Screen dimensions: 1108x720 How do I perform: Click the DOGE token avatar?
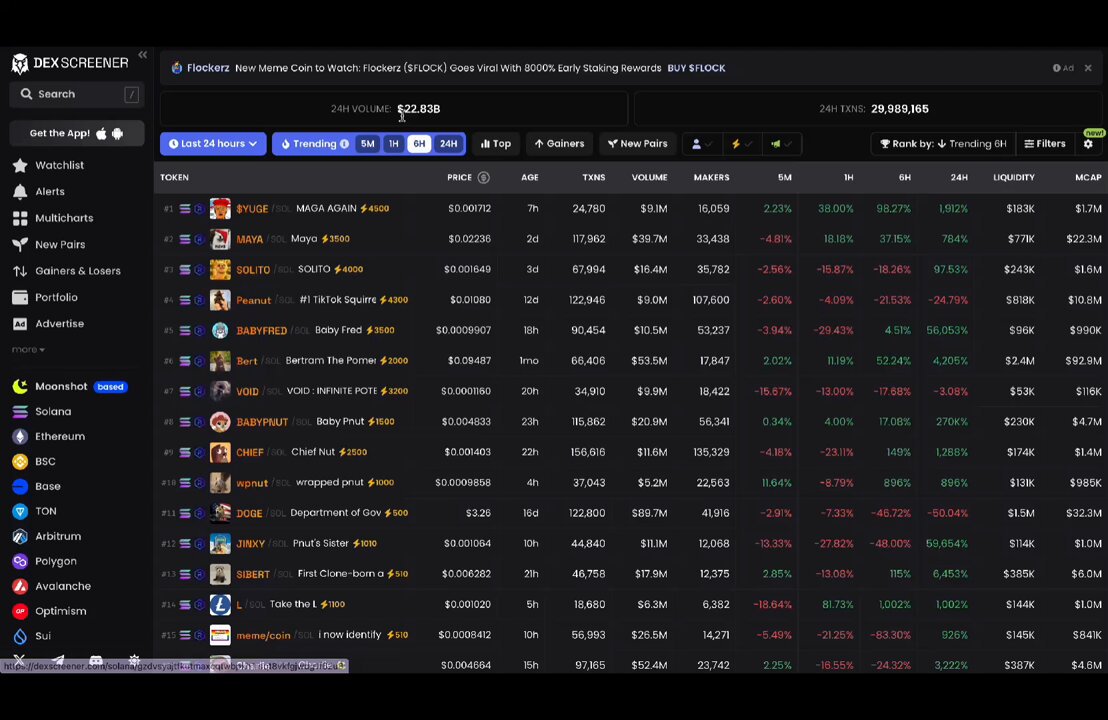point(220,513)
